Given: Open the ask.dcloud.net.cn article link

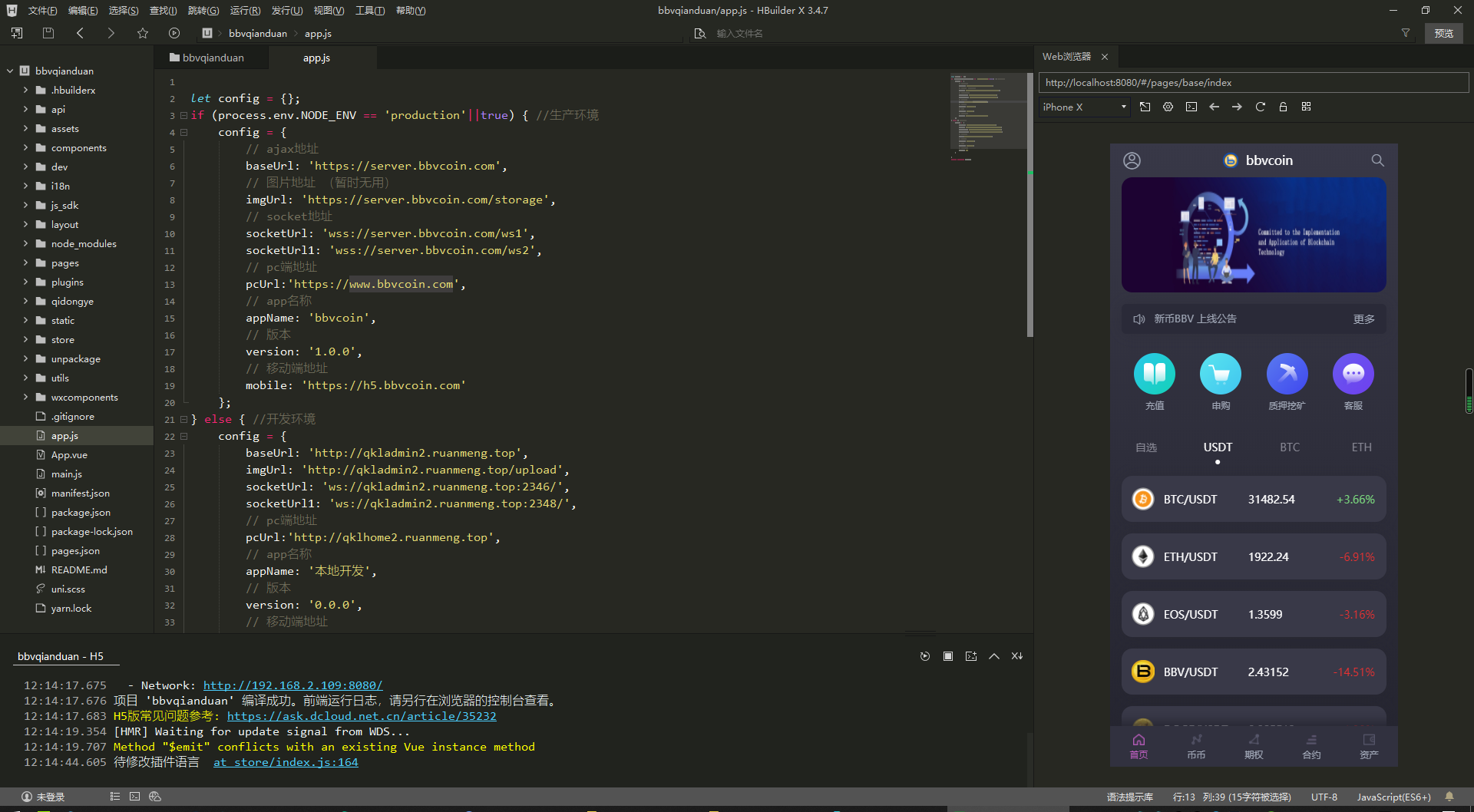Looking at the screenshot, I should (x=362, y=716).
